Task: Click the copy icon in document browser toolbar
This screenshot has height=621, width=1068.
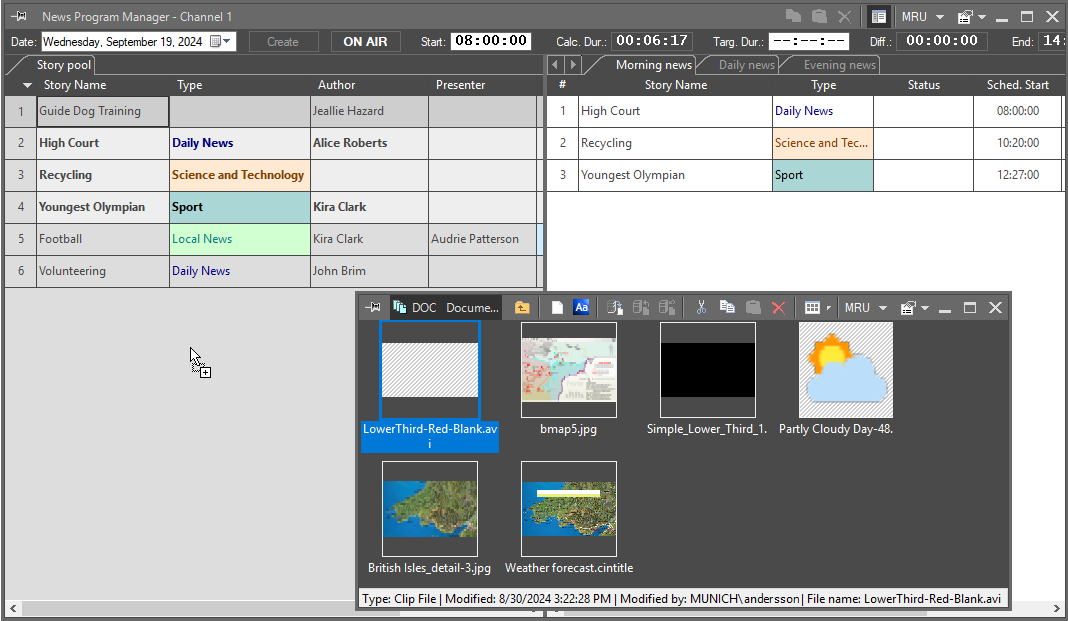Action: click(x=727, y=308)
